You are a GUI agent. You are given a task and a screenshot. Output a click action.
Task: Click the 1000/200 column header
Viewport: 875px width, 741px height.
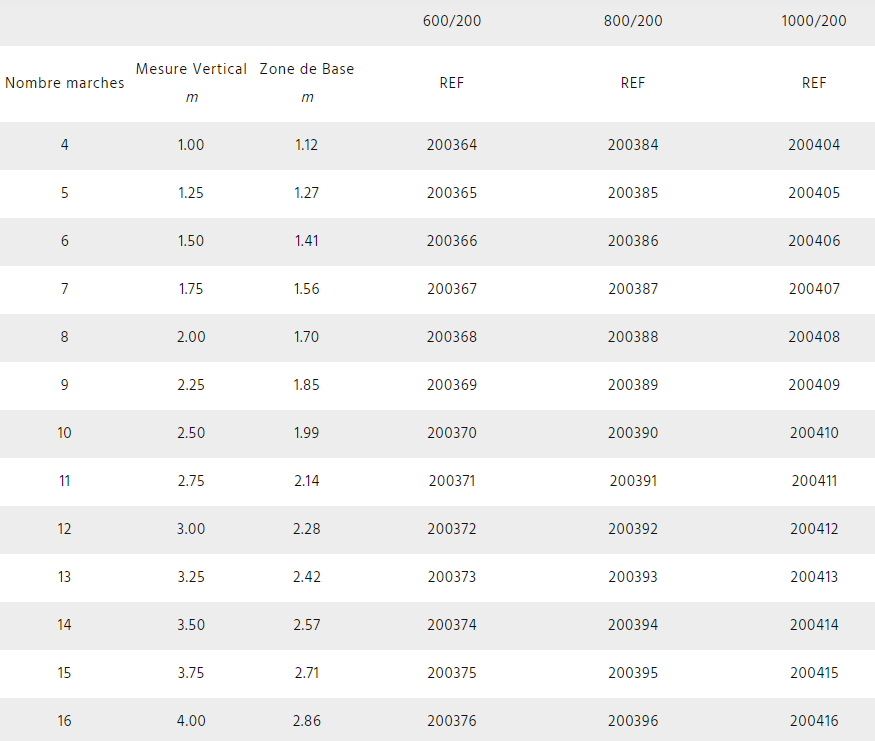(x=814, y=21)
